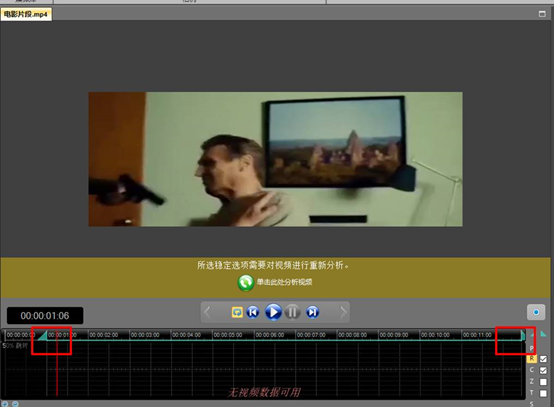
Task: Uncheck the C curve checkbox
Action: [x=543, y=370]
